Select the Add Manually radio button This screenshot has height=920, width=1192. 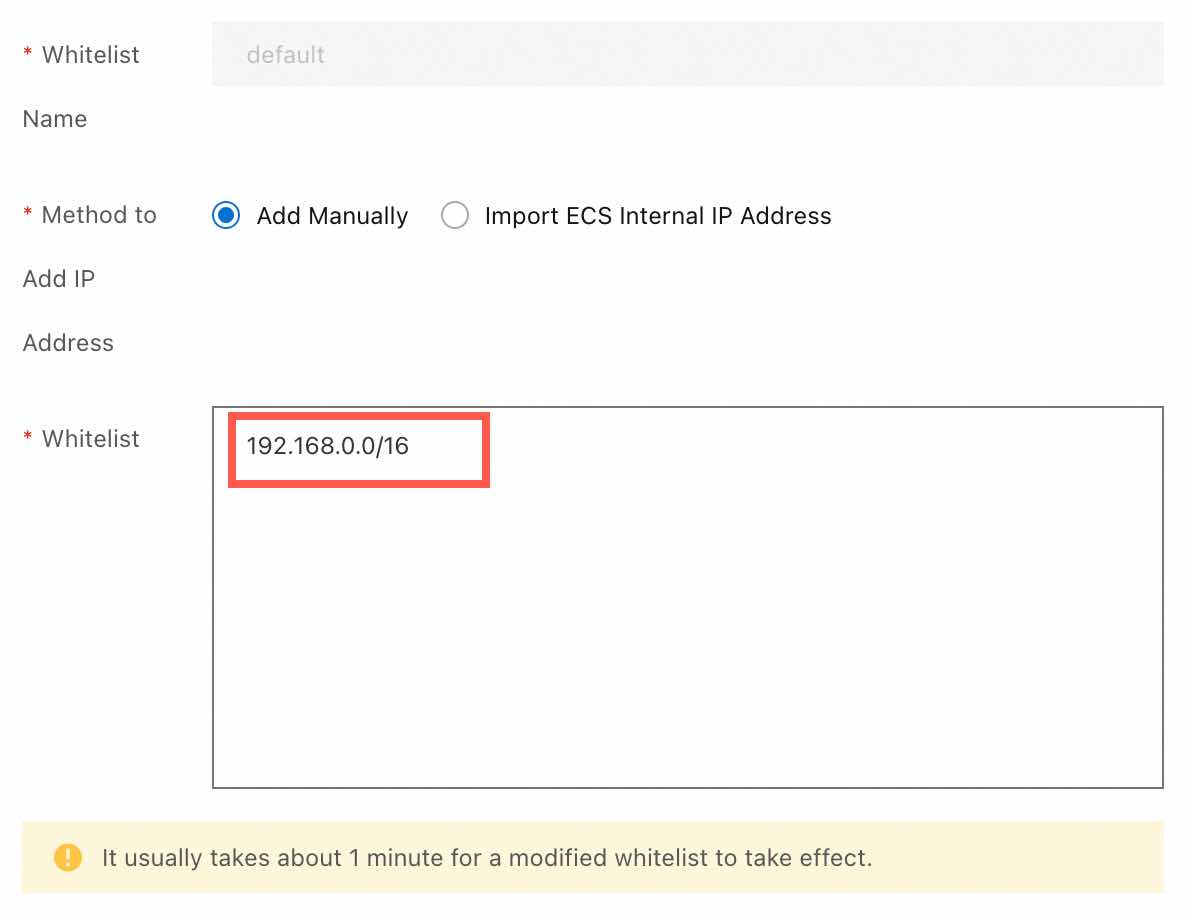click(226, 216)
